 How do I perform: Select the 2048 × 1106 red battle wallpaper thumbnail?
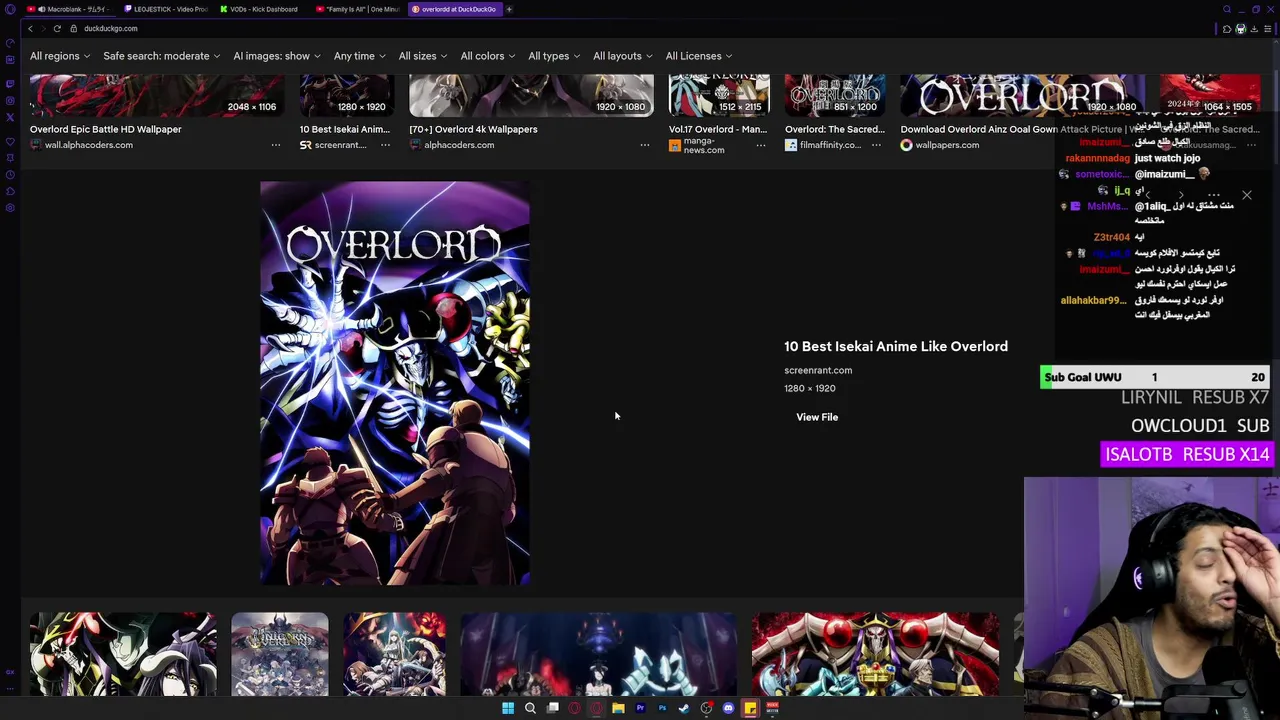[157, 95]
